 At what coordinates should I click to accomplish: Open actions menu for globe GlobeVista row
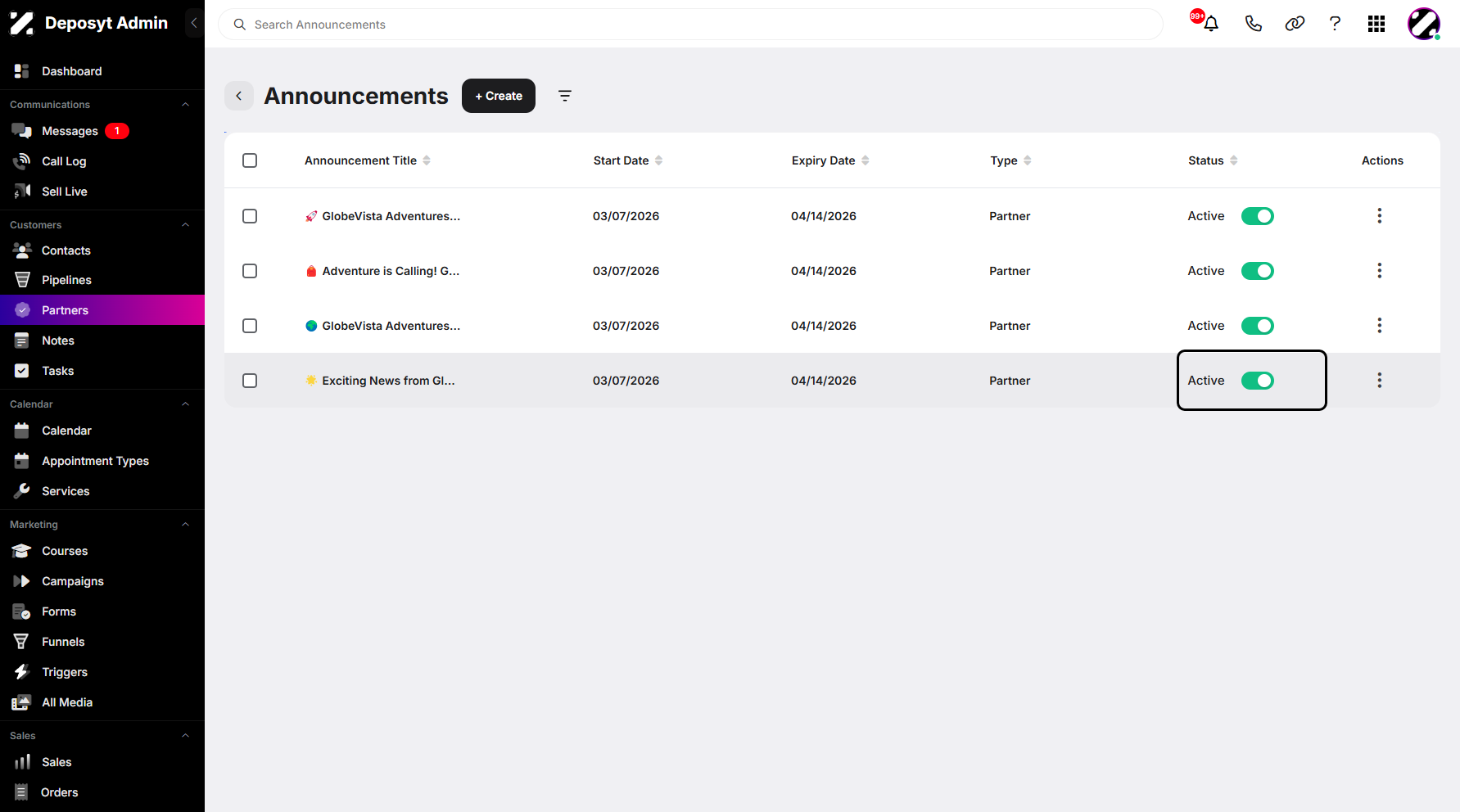(x=1380, y=326)
